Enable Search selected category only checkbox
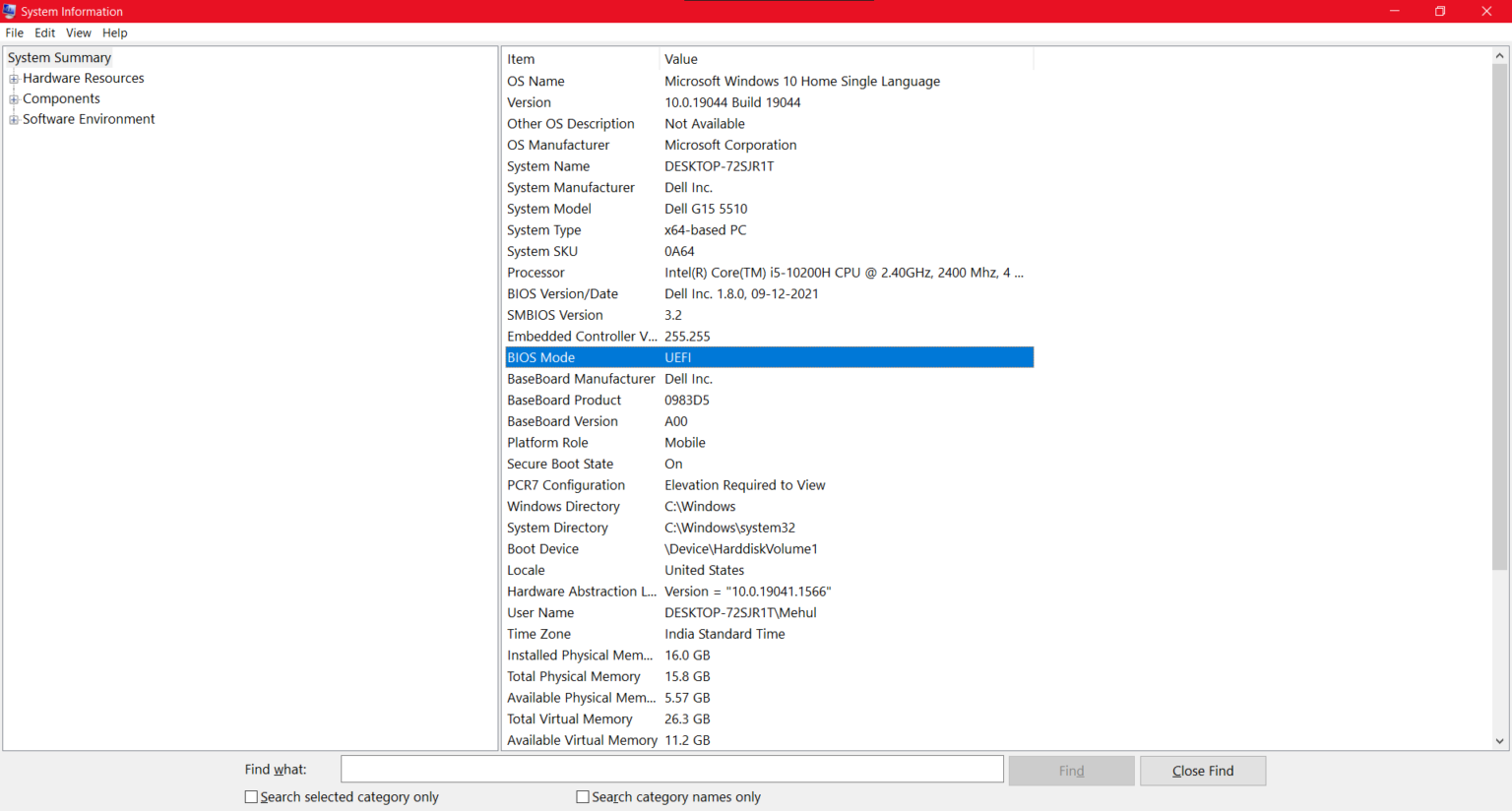The height and width of the screenshot is (811, 1512). click(251, 797)
